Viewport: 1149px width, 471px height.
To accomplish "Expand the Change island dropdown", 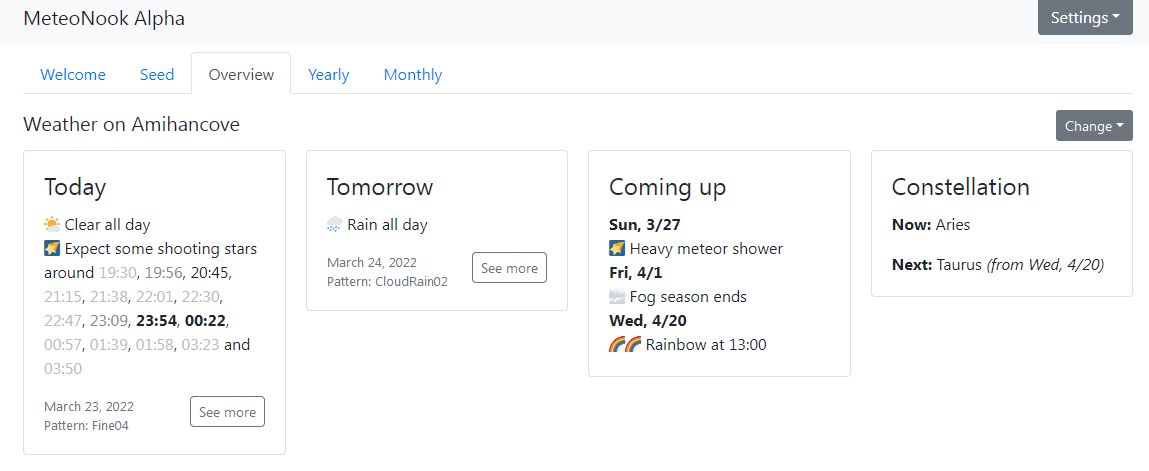I will [1094, 126].
